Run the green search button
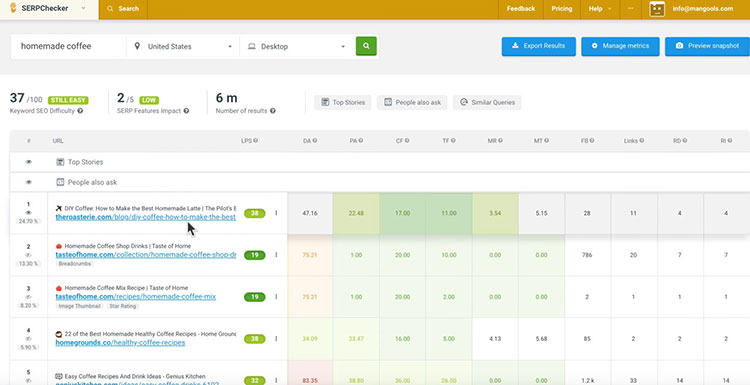The image size is (750, 385). tap(366, 46)
